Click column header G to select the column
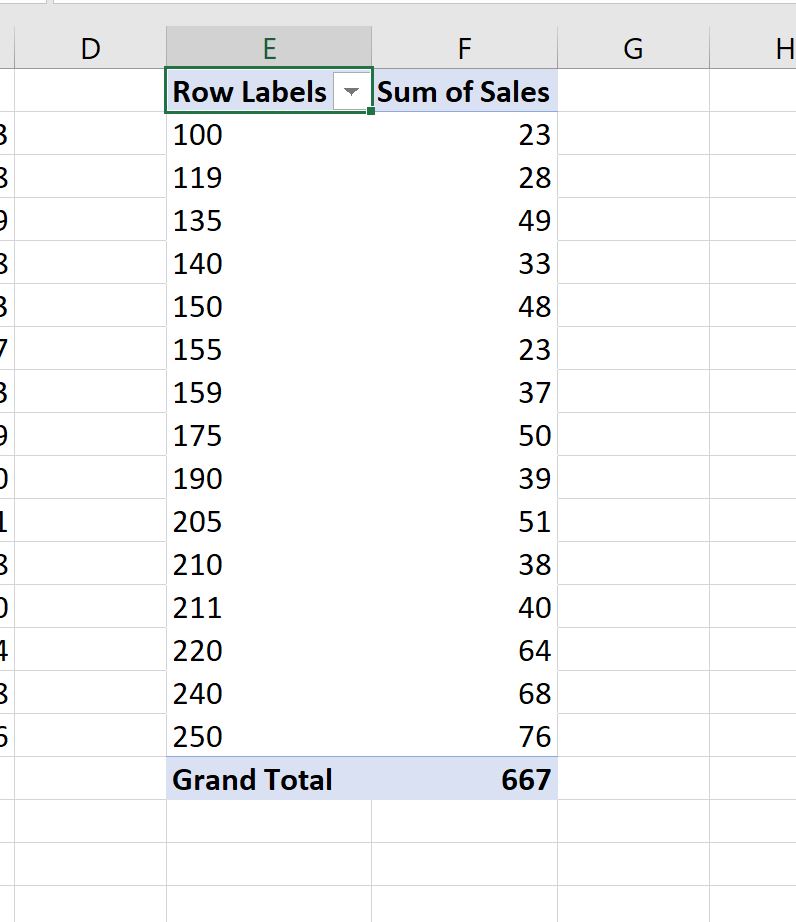Viewport: 796px width, 922px height. (634, 46)
